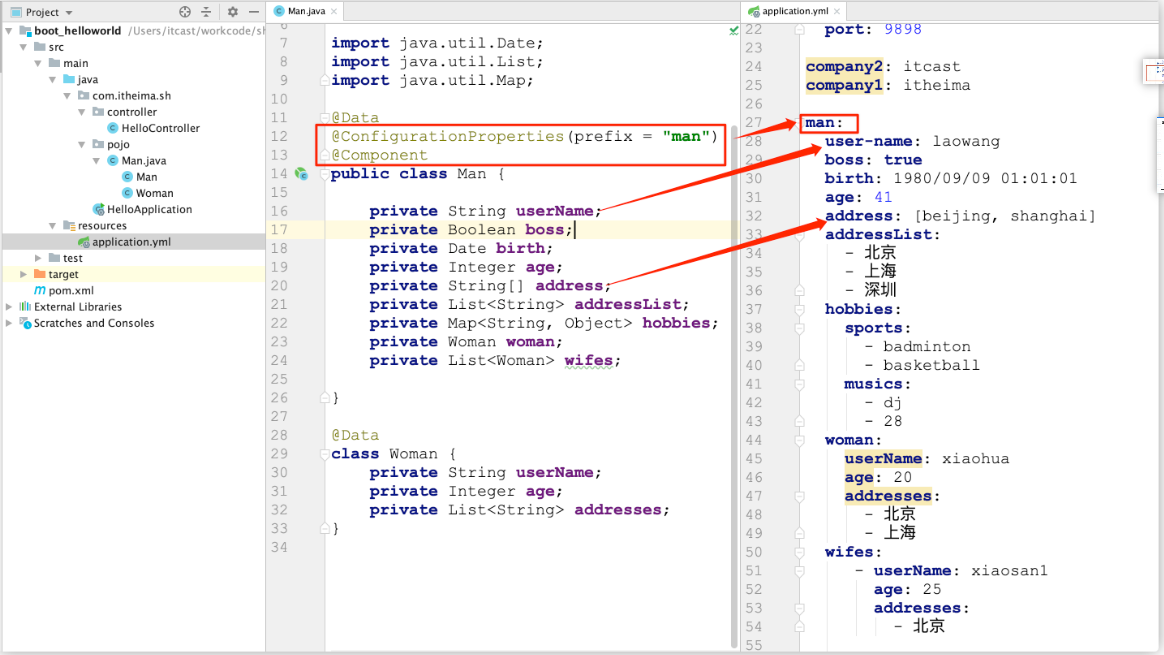Click the xiaosan1 value in yml

click(x=1010, y=571)
